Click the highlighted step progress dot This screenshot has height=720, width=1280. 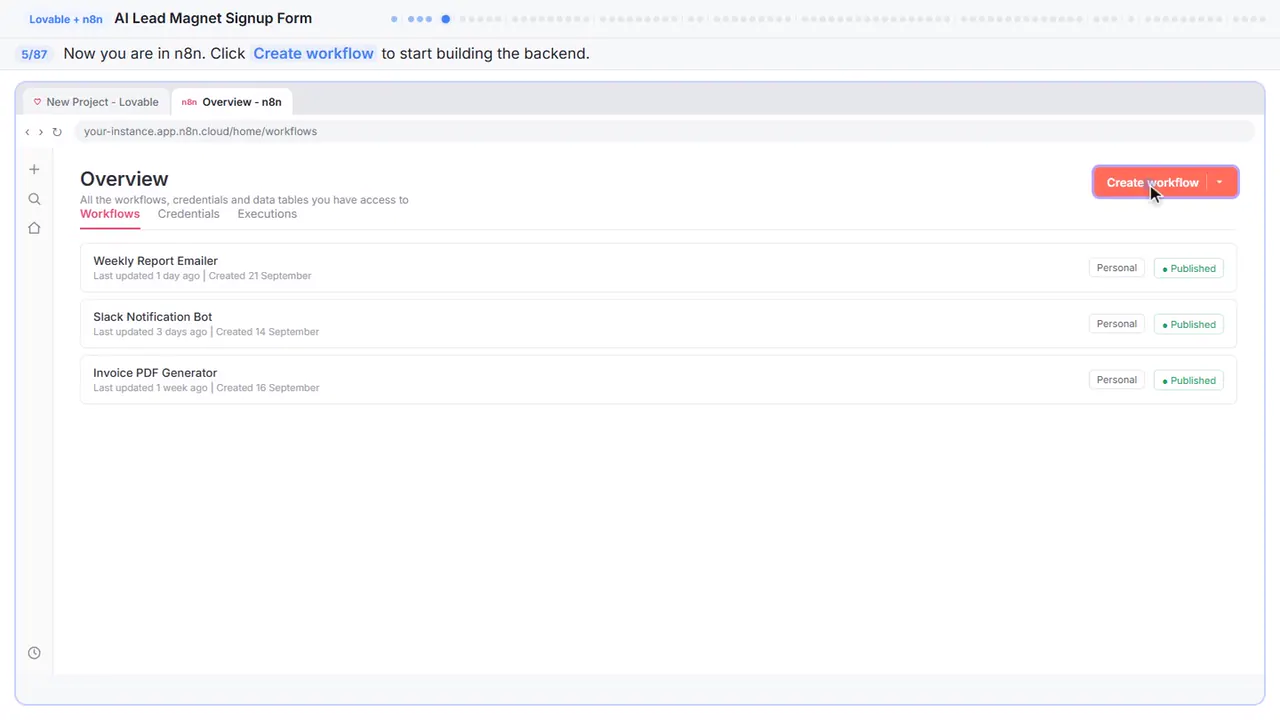[446, 19]
